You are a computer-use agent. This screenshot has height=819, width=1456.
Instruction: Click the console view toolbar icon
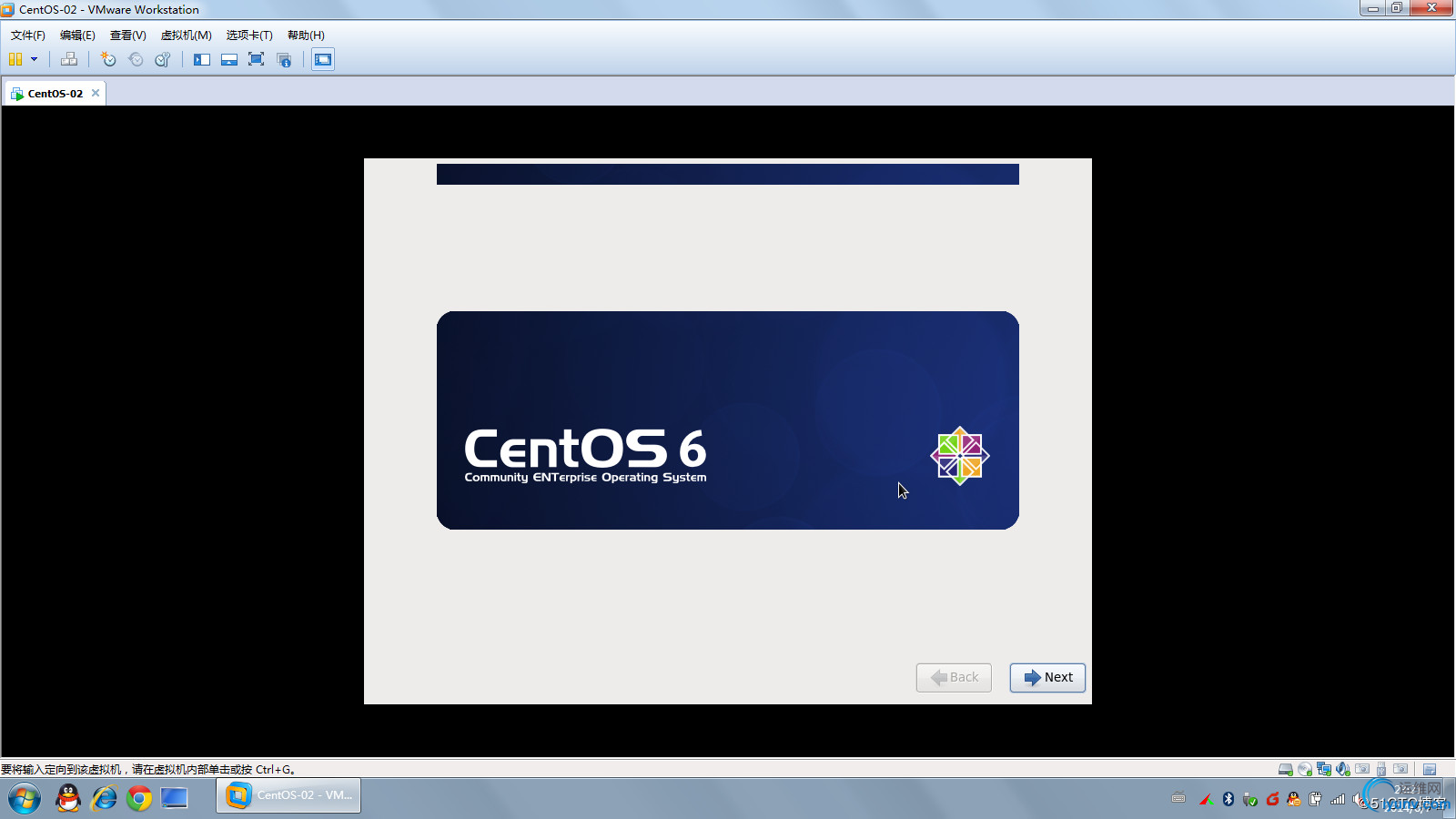click(323, 59)
